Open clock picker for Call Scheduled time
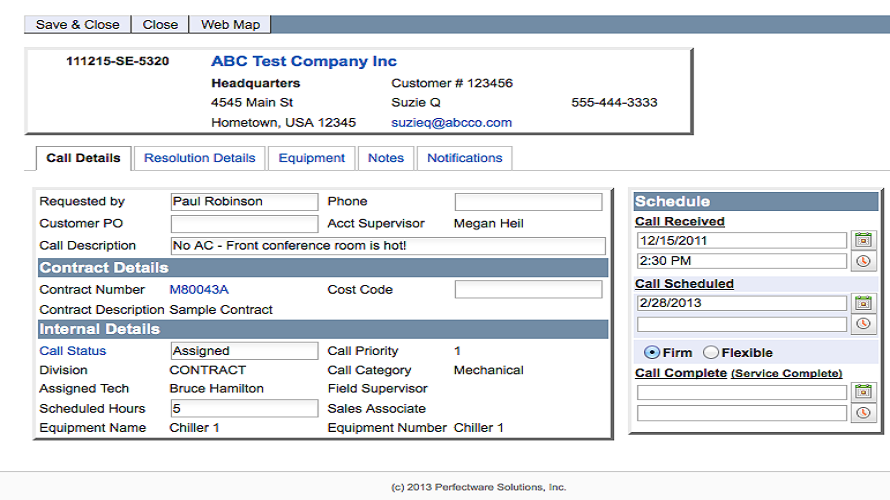 863,324
